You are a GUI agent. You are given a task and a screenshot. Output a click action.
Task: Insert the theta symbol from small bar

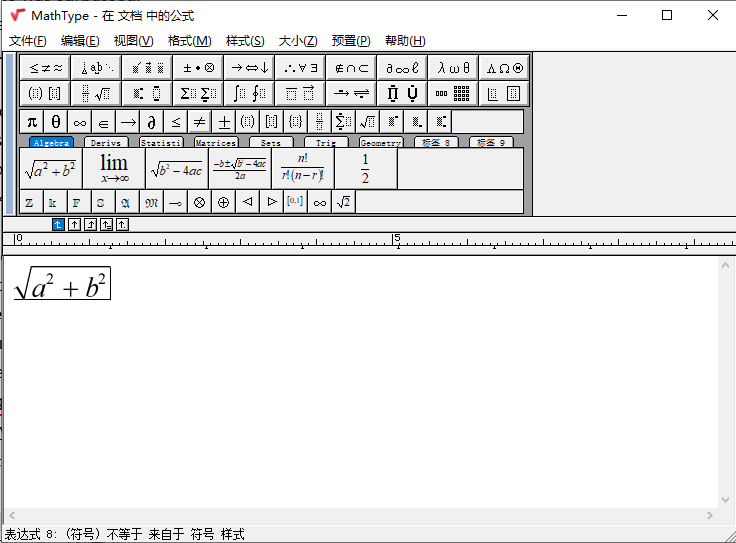coord(56,122)
